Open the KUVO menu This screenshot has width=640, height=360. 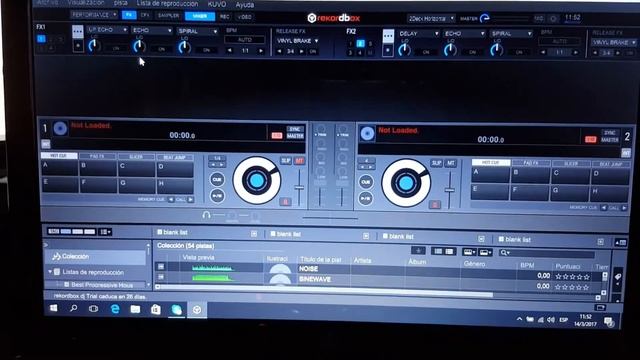point(217,4)
